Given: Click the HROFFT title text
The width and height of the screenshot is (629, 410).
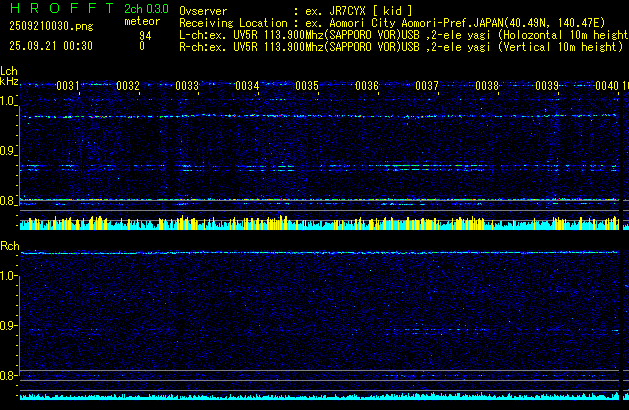Looking at the screenshot, I should coord(61,7).
